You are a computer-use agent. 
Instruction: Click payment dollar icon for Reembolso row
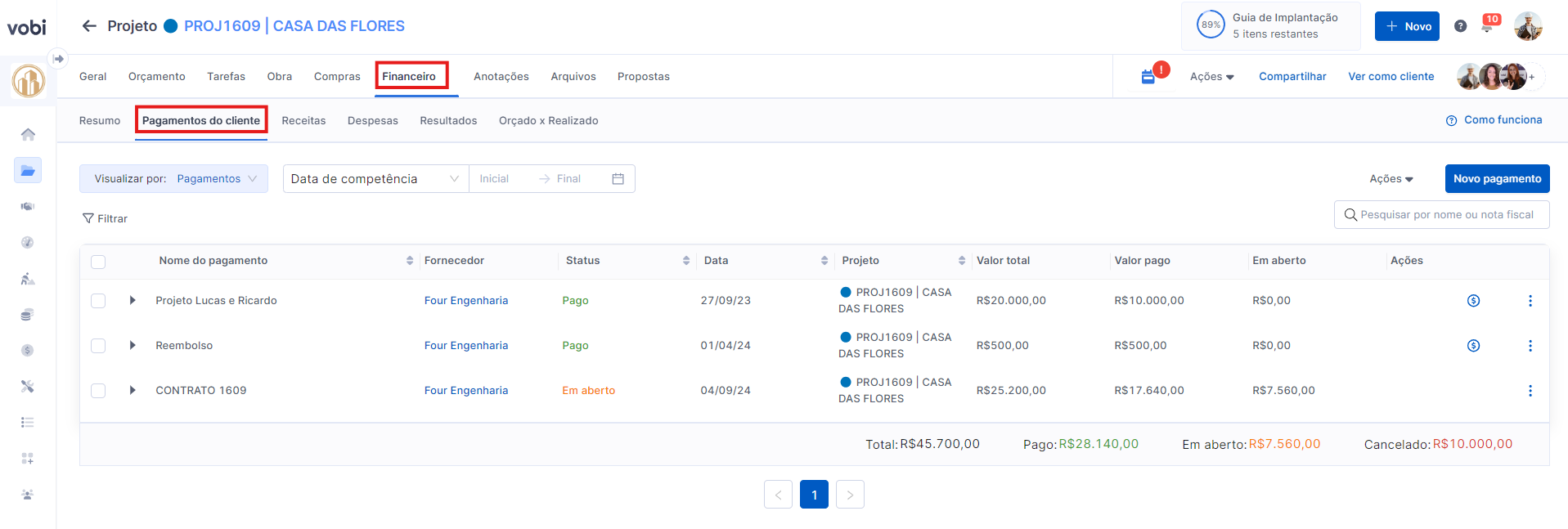coord(1473,346)
